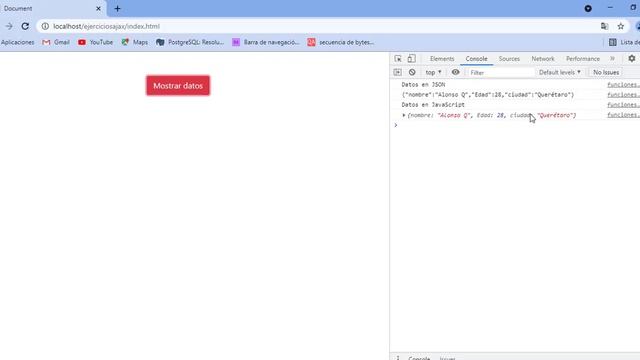
Task: Open the Barra de navegacio bookmark
Action: click(x=266, y=42)
